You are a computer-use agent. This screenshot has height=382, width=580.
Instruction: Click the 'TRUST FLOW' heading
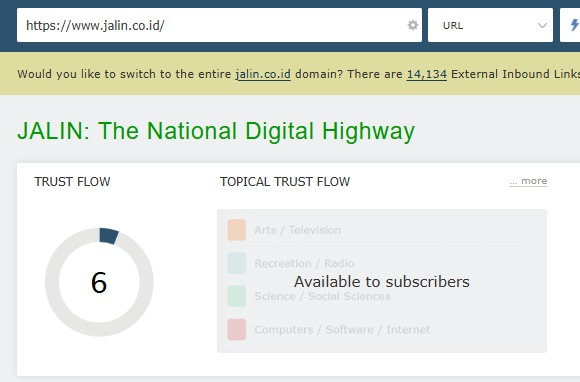[x=72, y=182]
